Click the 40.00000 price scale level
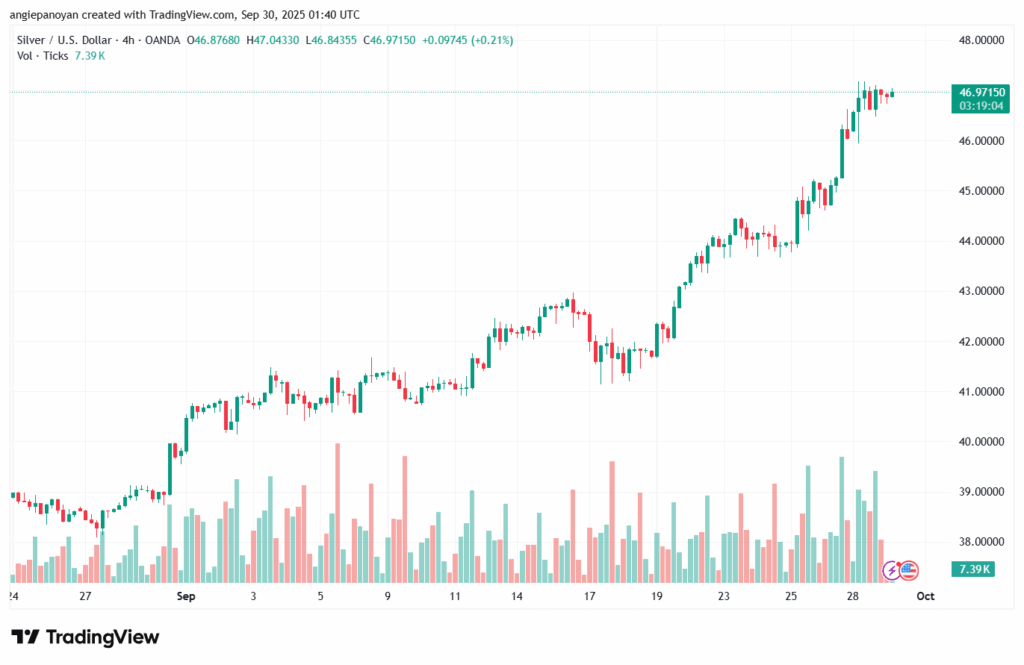The height and width of the screenshot is (665, 1024). pyautogui.click(x=981, y=441)
